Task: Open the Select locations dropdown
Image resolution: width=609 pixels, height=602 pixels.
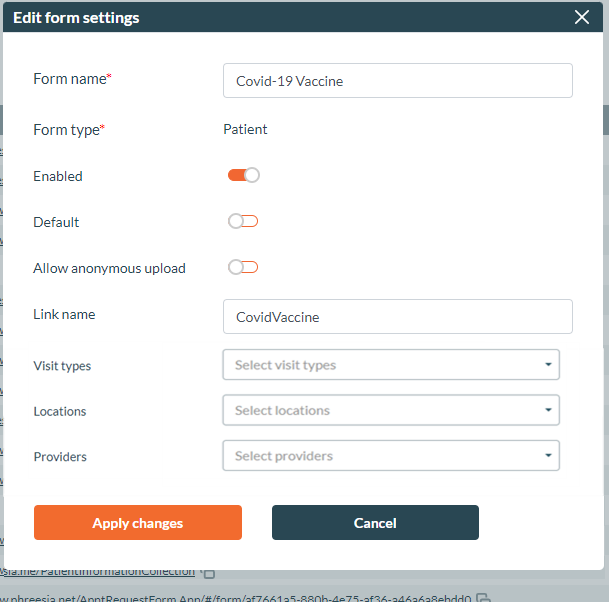Action: [x=391, y=410]
